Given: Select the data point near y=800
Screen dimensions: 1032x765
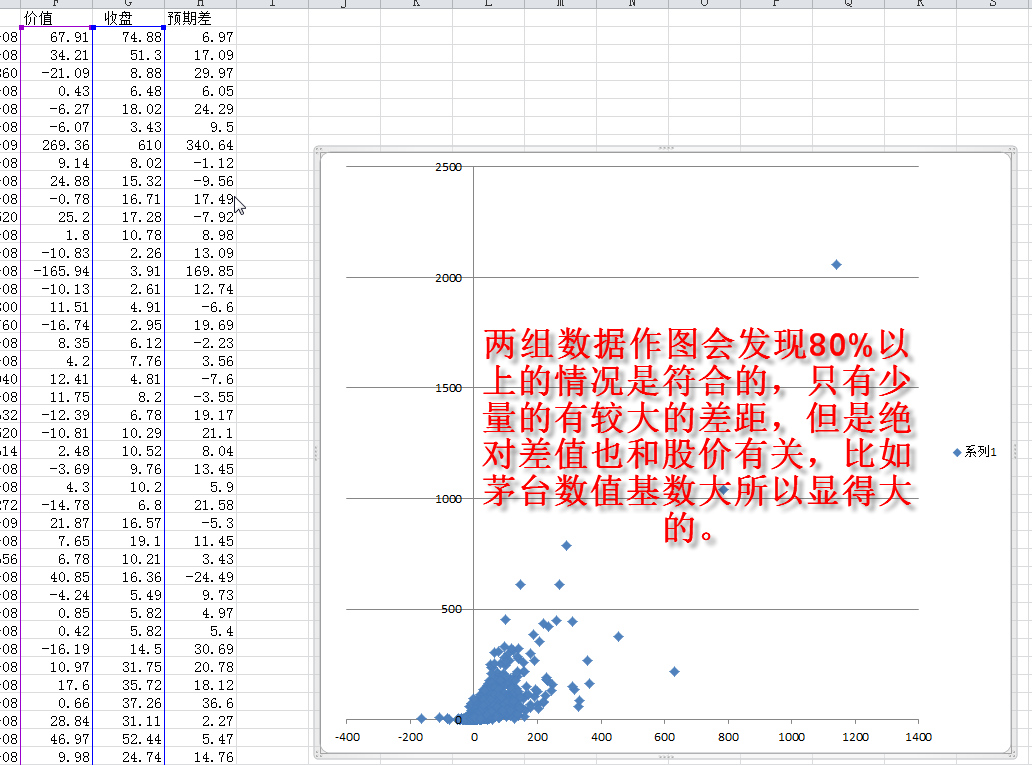Looking at the screenshot, I should (566, 546).
